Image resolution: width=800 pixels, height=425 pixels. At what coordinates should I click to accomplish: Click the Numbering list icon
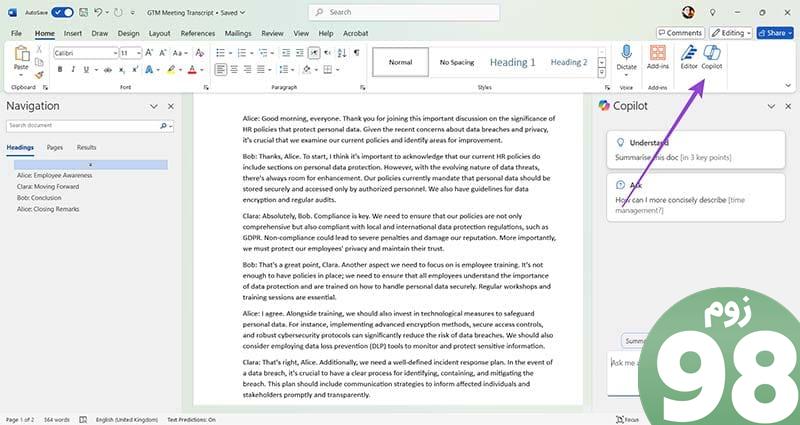(x=241, y=53)
